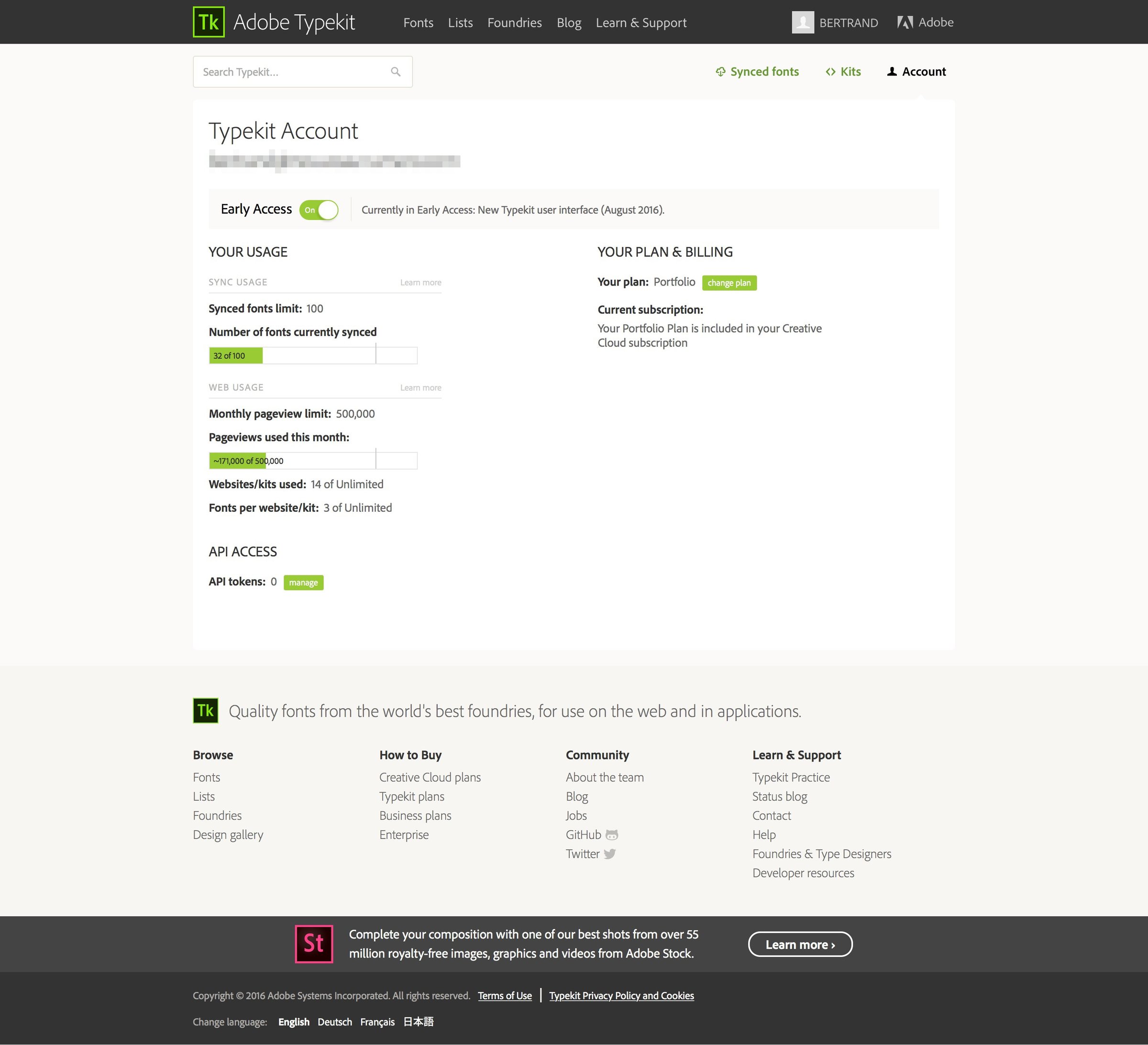Screen dimensions: 1148x1045
Task: Click the Tk Typekit logo in header
Action: click(x=209, y=22)
